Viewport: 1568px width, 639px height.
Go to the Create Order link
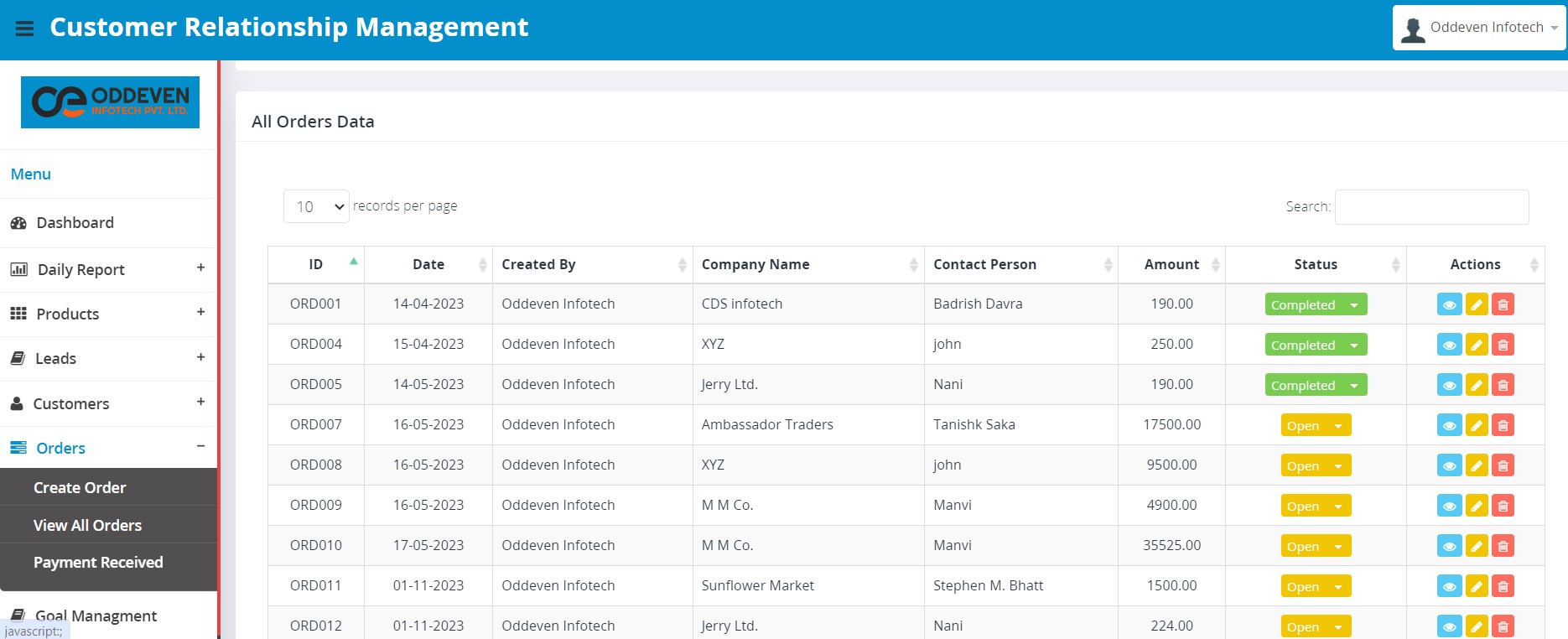pos(80,488)
